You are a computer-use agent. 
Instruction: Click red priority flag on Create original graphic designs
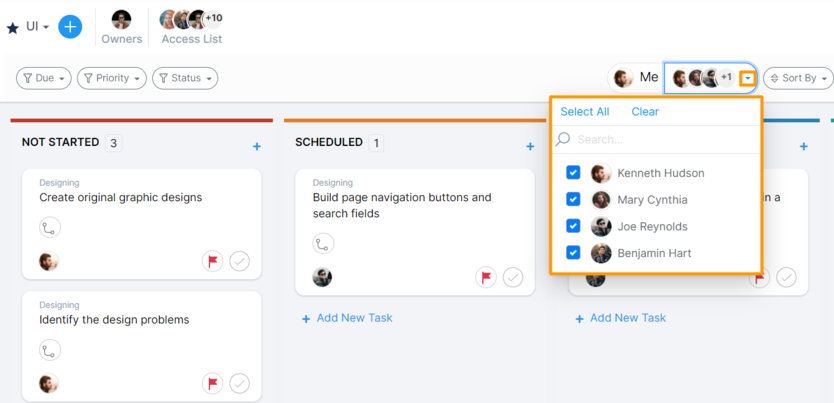click(x=213, y=262)
